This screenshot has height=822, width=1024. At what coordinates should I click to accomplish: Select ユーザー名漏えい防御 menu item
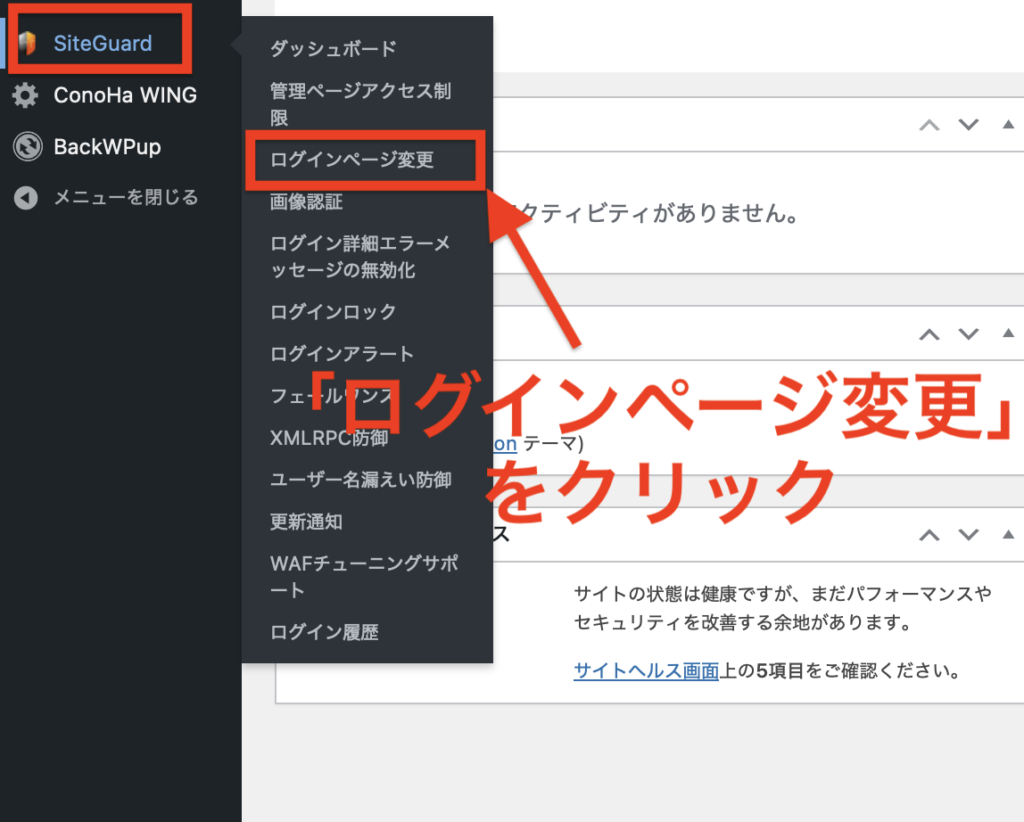[360, 480]
